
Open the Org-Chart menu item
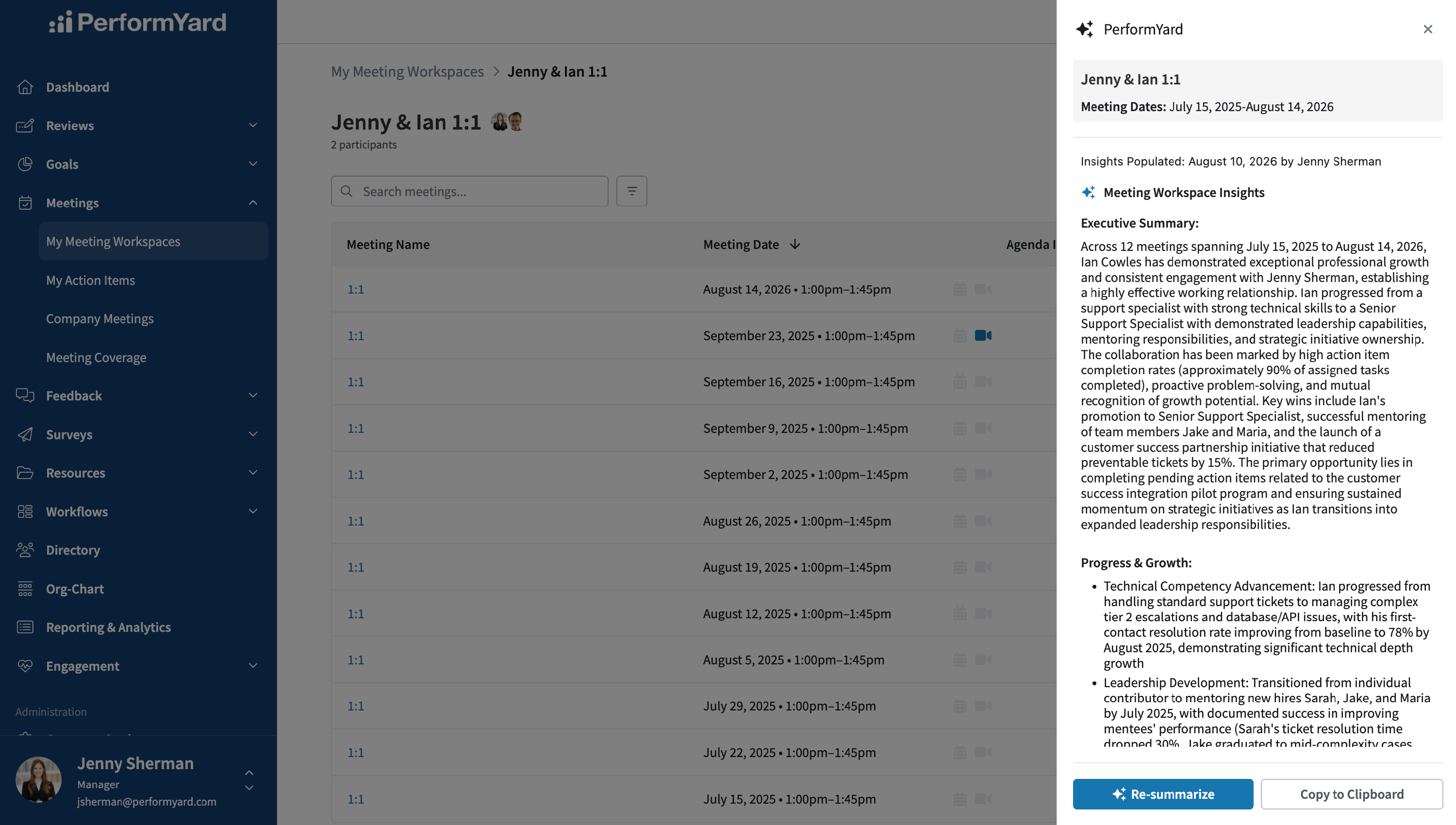(75, 589)
